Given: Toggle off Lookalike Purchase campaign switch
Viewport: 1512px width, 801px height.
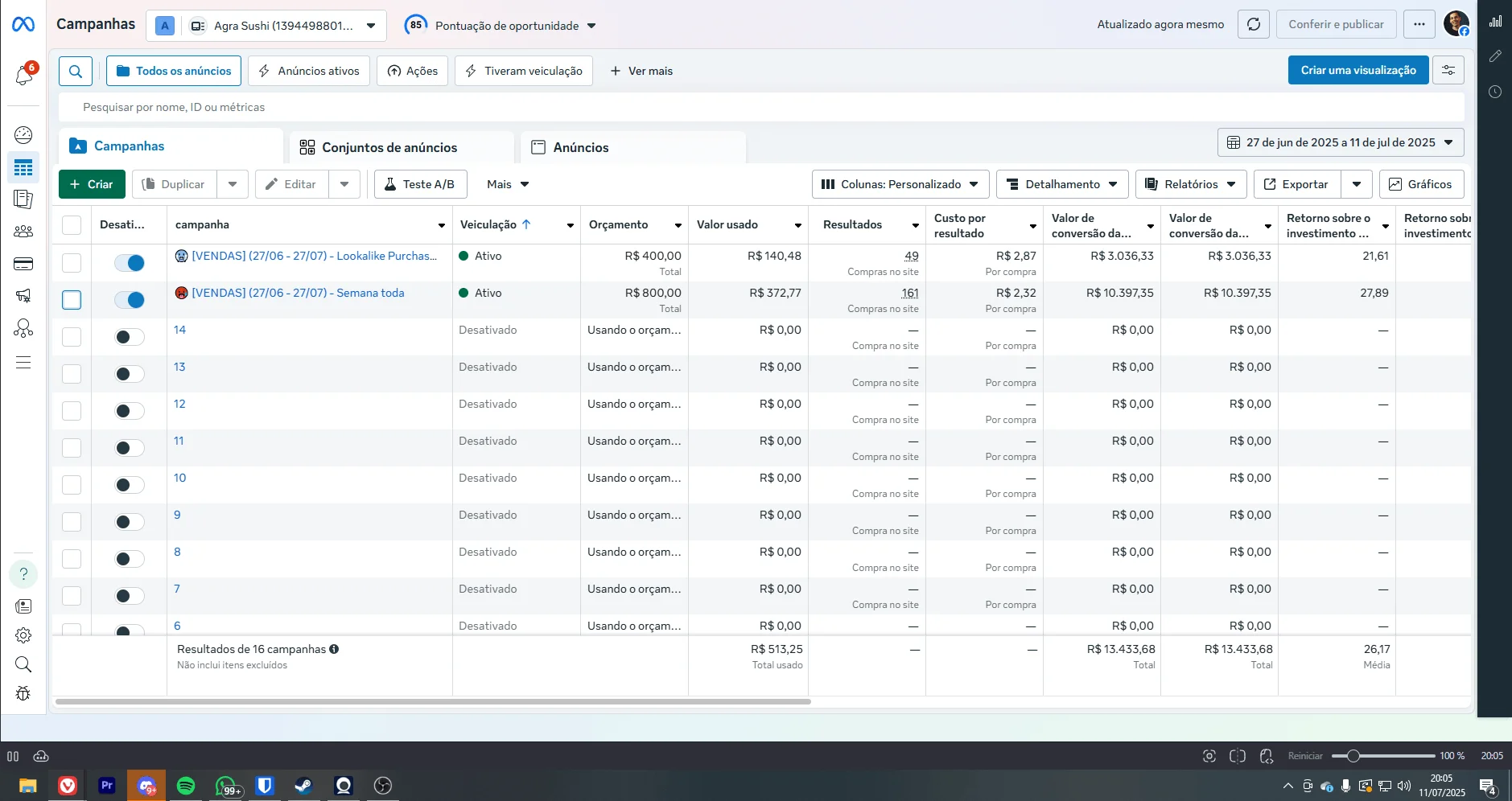Looking at the screenshot, I should coord(130,263).
